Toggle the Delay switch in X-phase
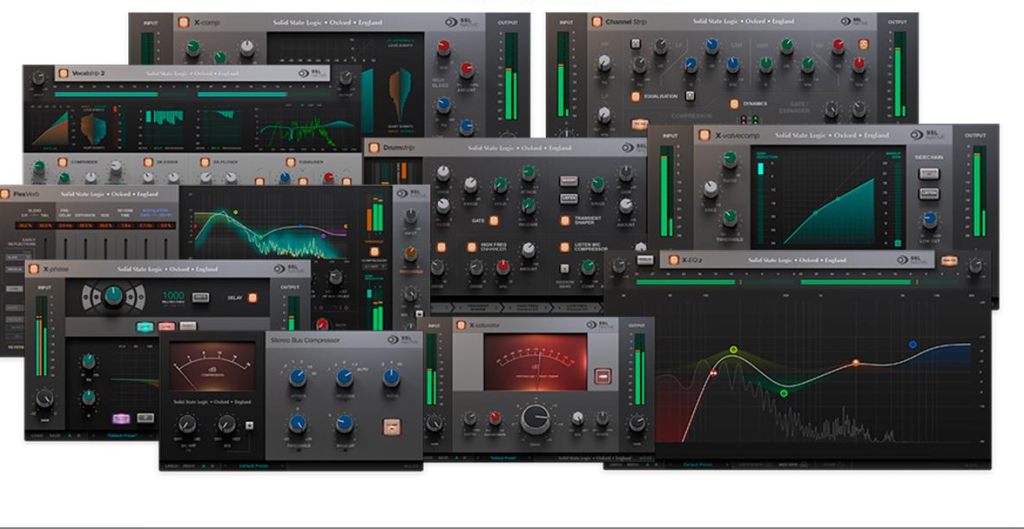 [253, 298]
